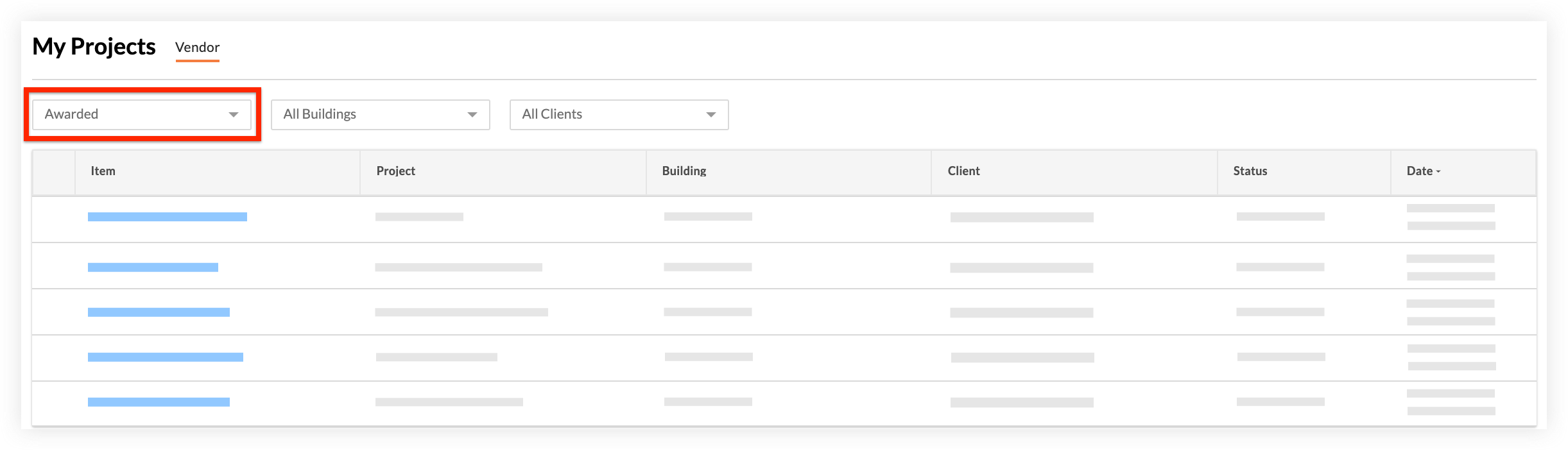Click the Project column header
The image size is (1568, 451).
click(395, 171)
